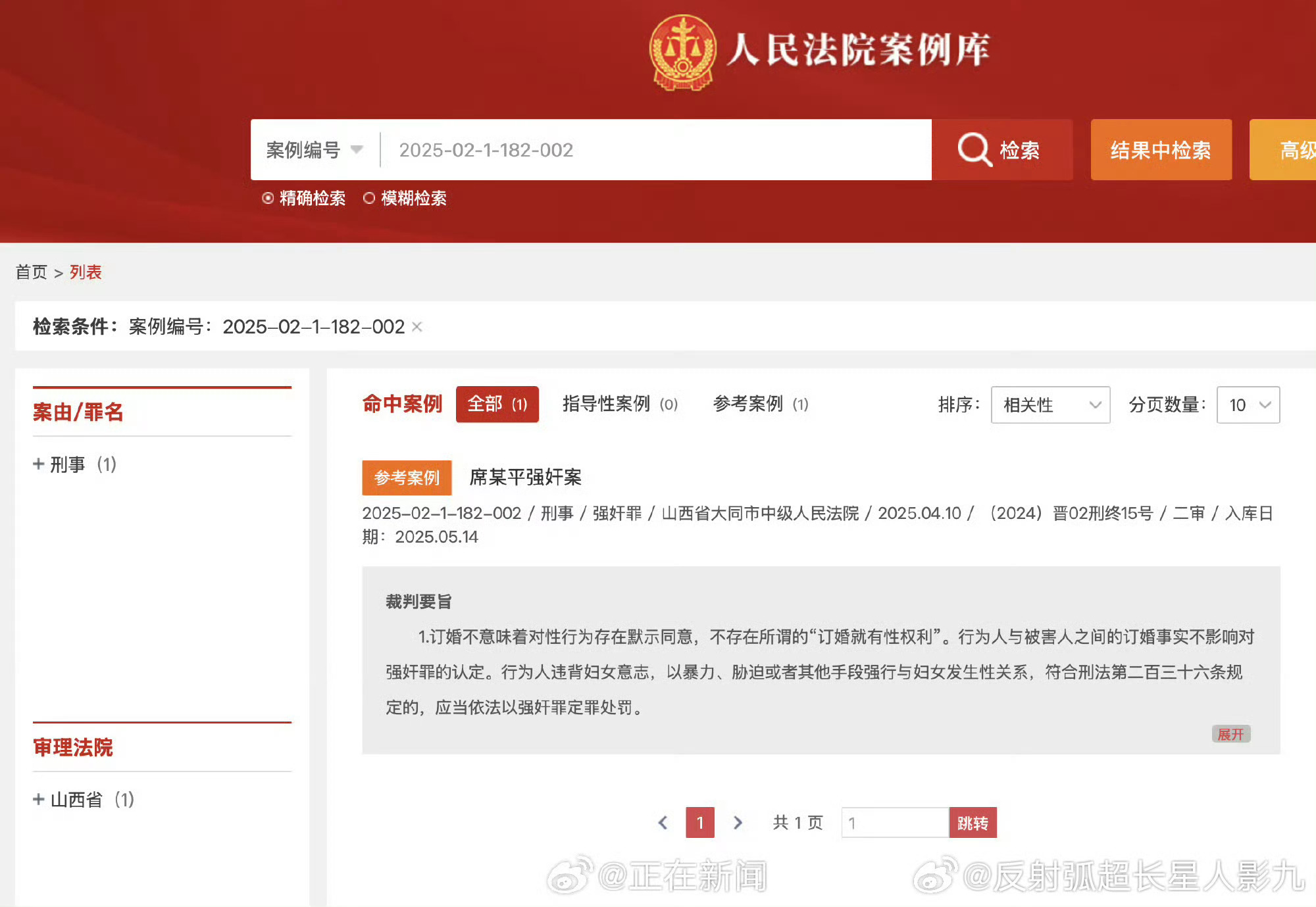Click the 结果中检索 button
The height and width of the screenshot is (907, 1316).
[1161, 150]
